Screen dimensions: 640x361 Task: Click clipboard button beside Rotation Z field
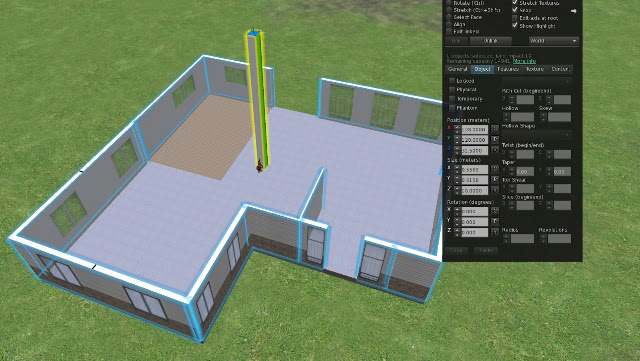tap(495, 232)
